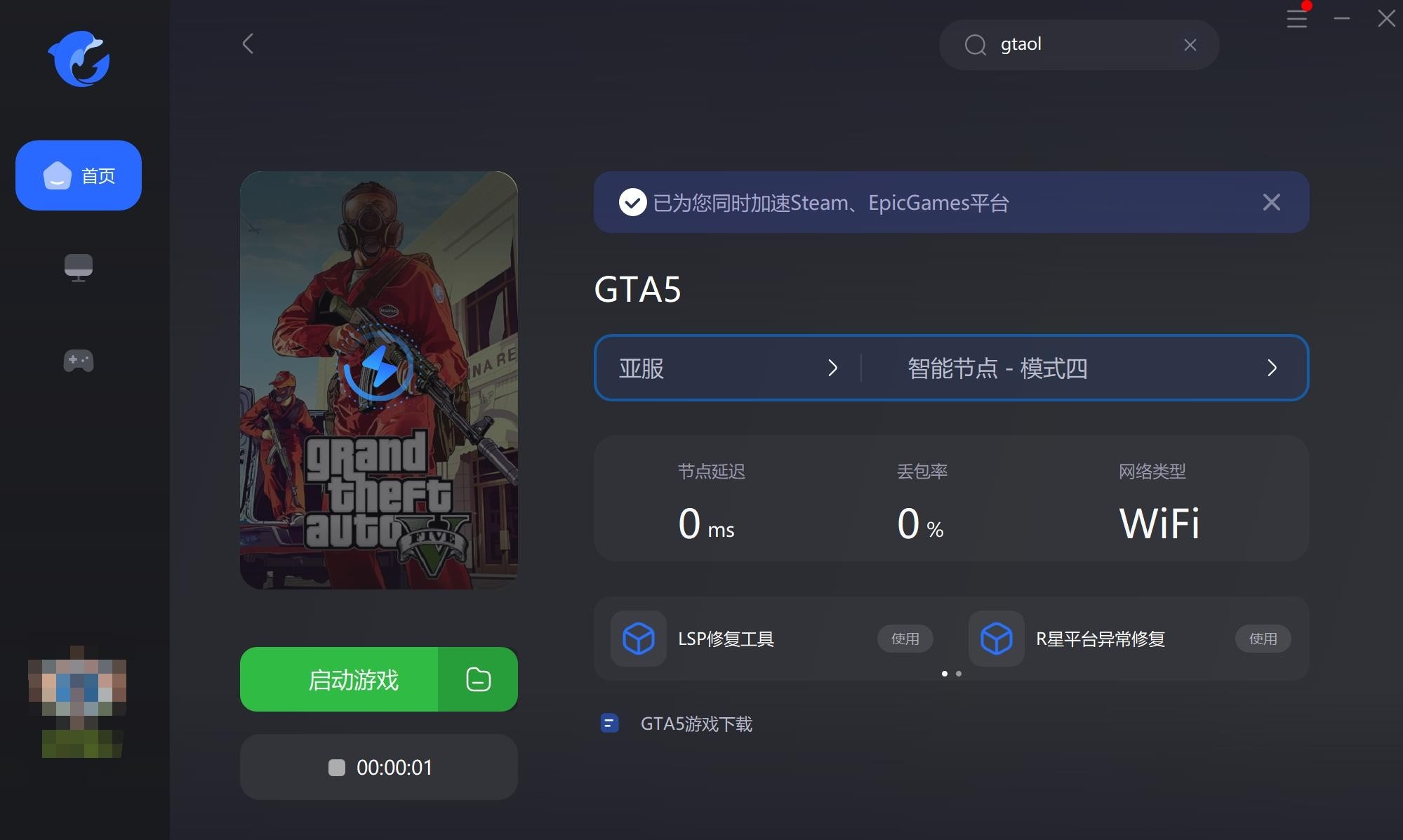The image size is (1403, 840).
Task: Stop acceleration using the timer stop button
Action: [x=337, y=767]
